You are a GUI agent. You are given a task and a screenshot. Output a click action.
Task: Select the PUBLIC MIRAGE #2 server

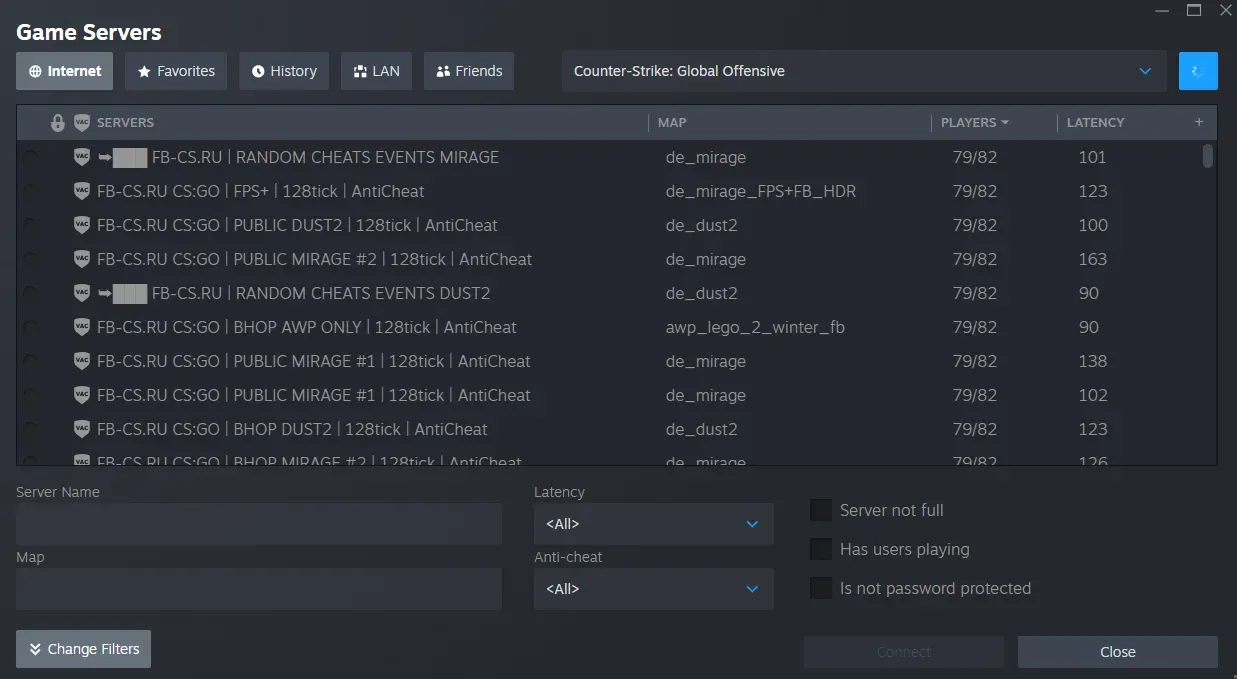608,259
